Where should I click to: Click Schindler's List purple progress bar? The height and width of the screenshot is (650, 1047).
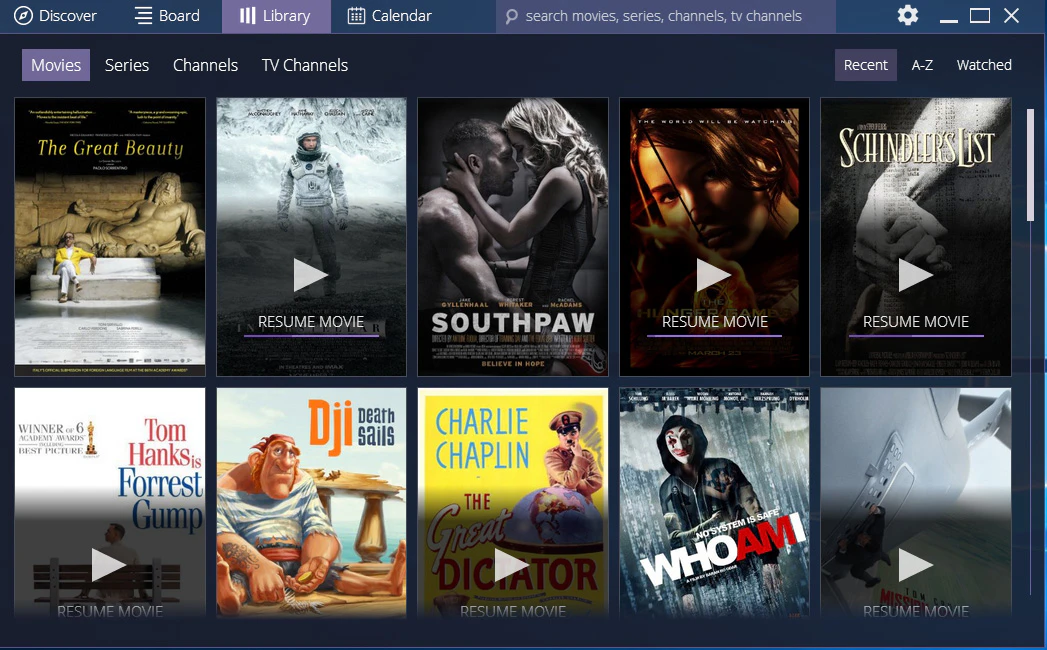pos(915,335)
